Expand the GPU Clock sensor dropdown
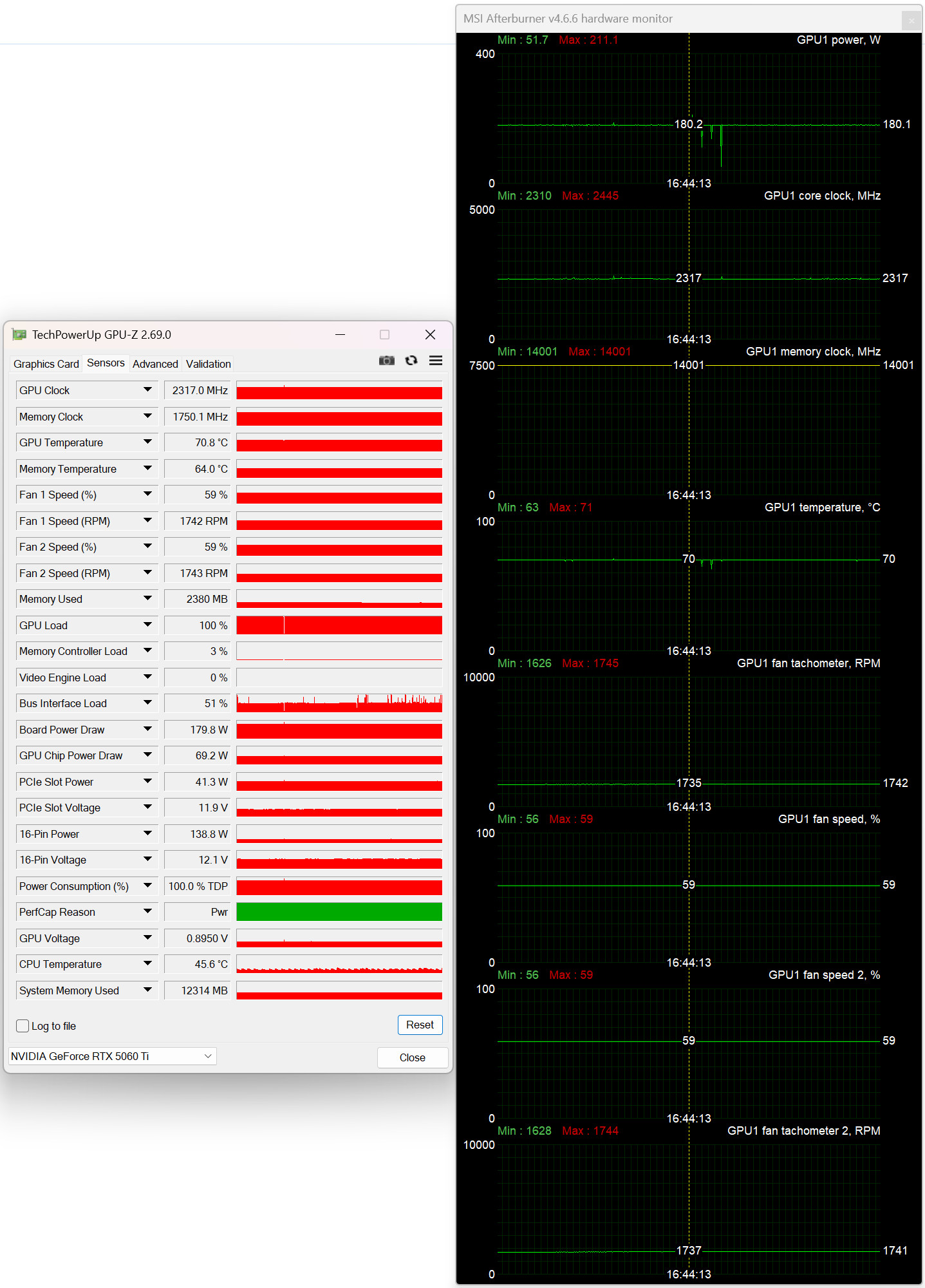This screenshot has width=925, height=1288. 147,390
